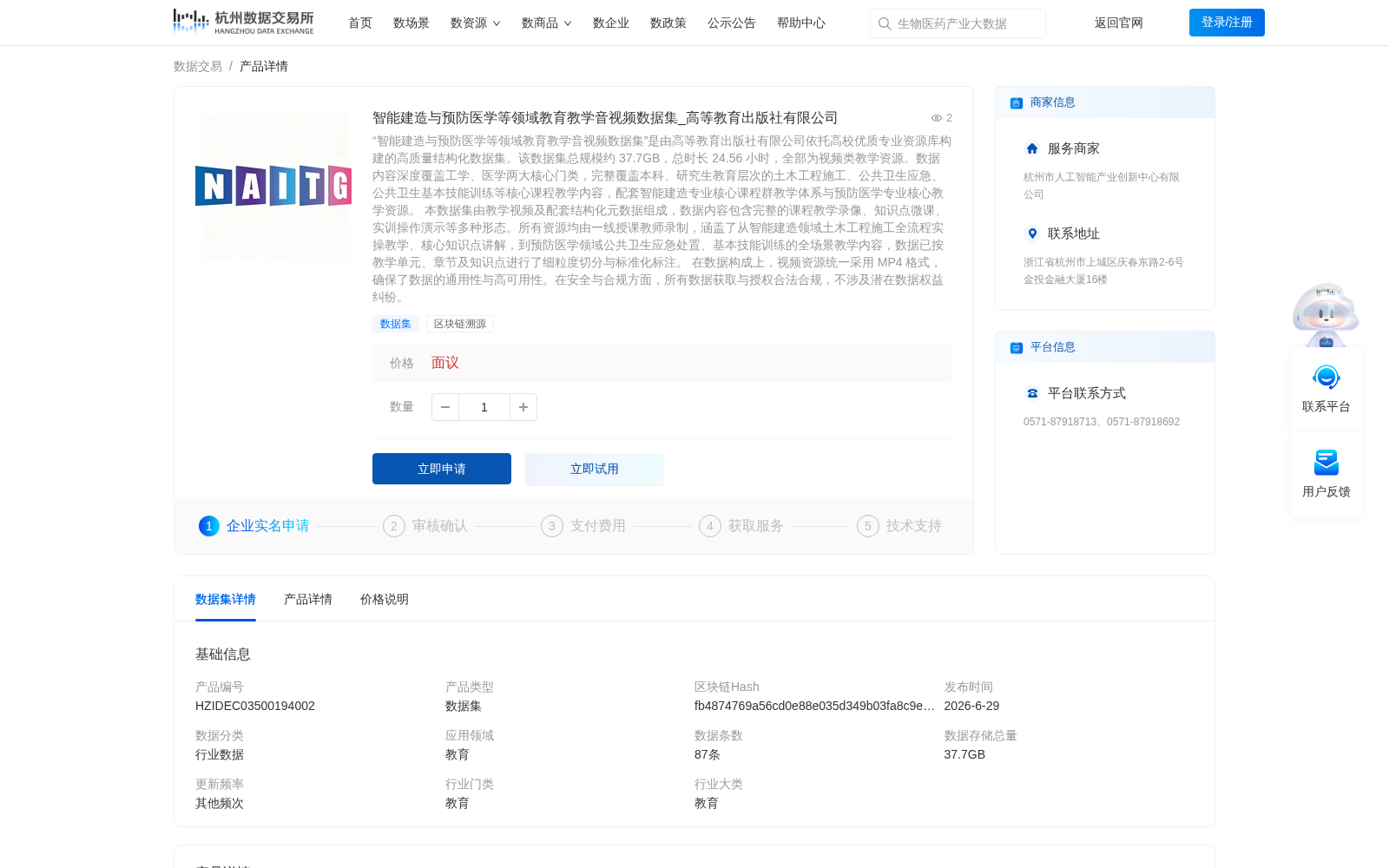Image resolution: width=1389 pixels, height=868 pixels.
Task: Click the NAITG product thumbnail image
Action: [x=273, y=186]
